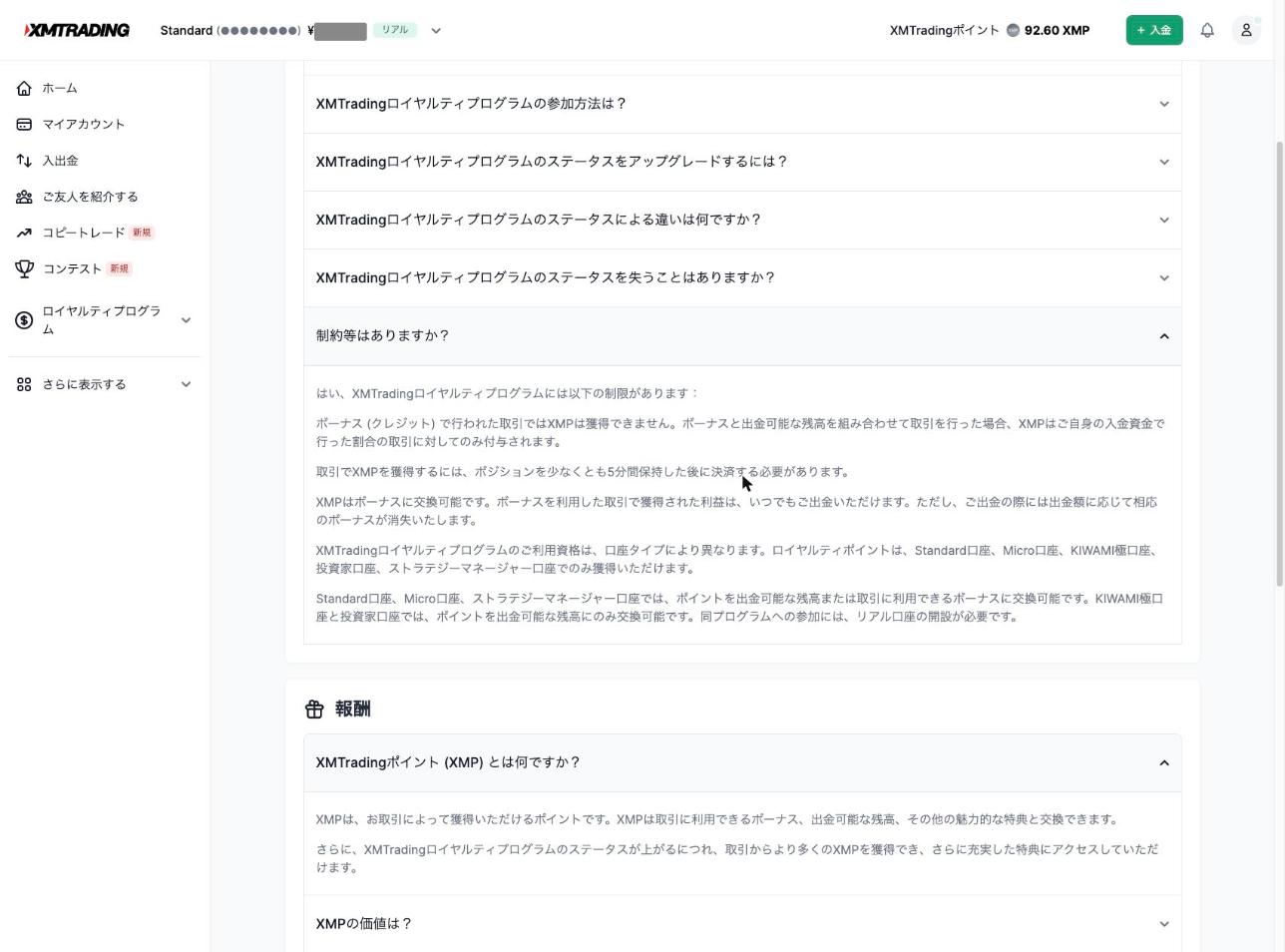Viewport: 1285px width, 952px height.
Task: Click paragraph about 5分間保持 requirement
Action: click(x=583, y=472)
